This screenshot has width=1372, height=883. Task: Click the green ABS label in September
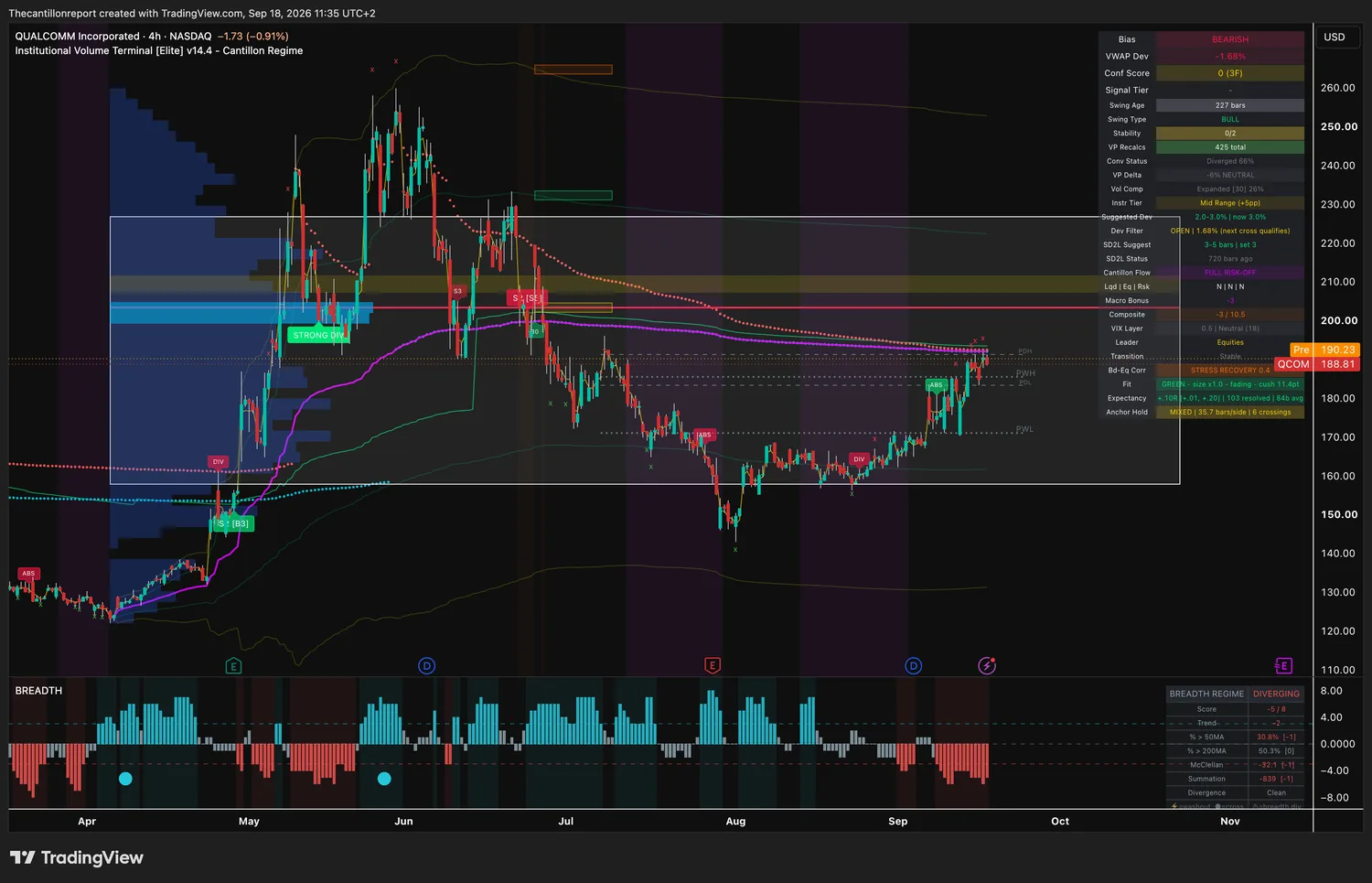pyautogui.click(x=936, y=384)
